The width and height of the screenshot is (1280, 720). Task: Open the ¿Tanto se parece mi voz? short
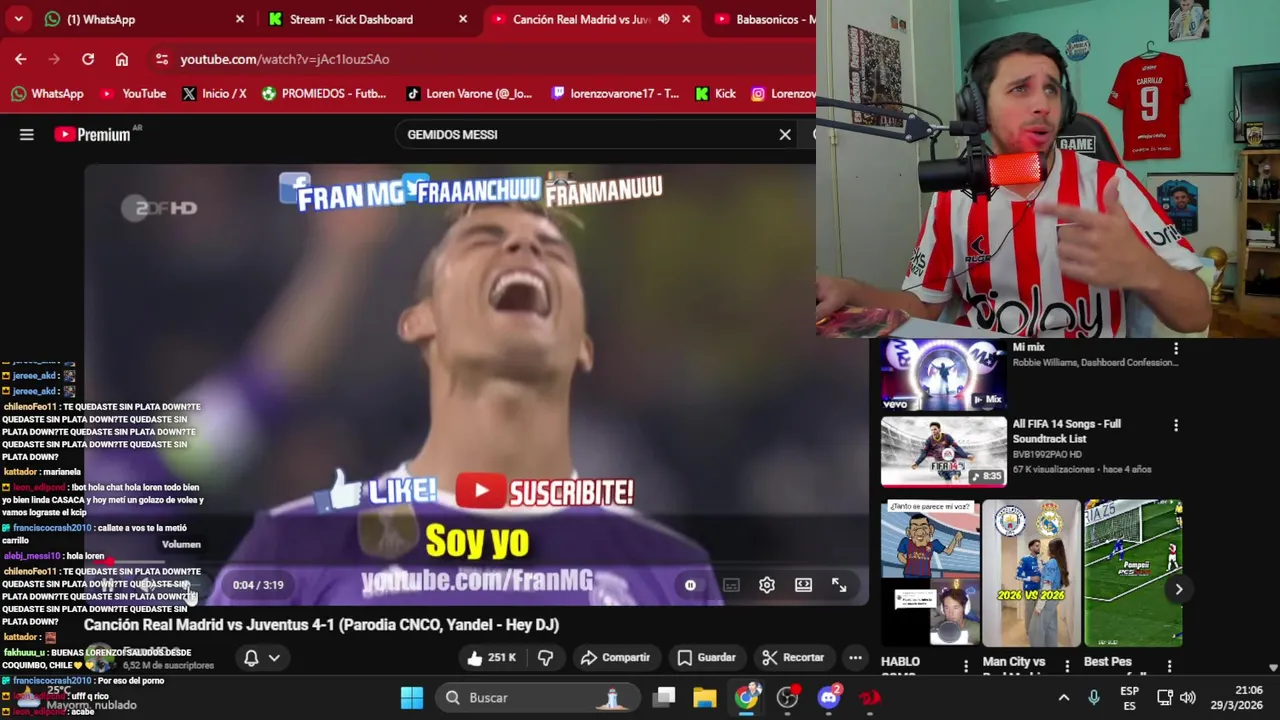(930, 573)
